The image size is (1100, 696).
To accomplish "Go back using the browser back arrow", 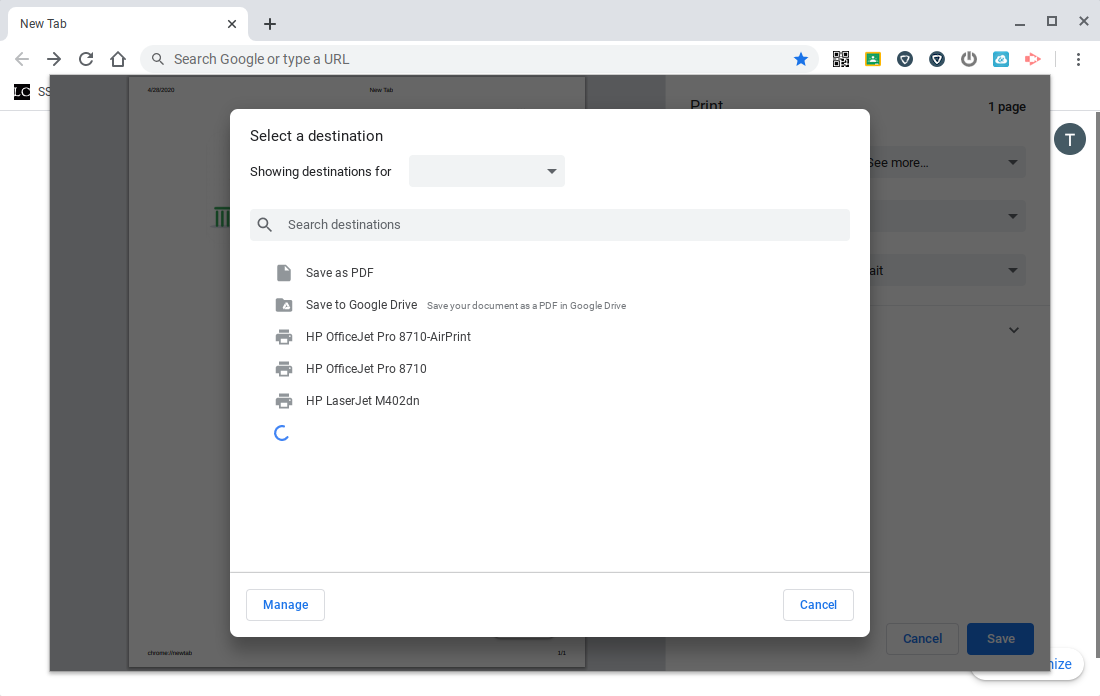I will click(x=22, y=59).
